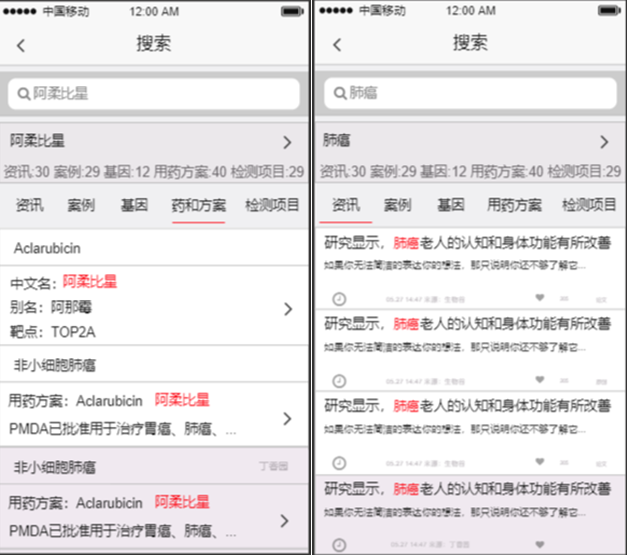627x555 pixels.
Task: Expand the 肺癌 summary row chevron
Action: (603, 142)
